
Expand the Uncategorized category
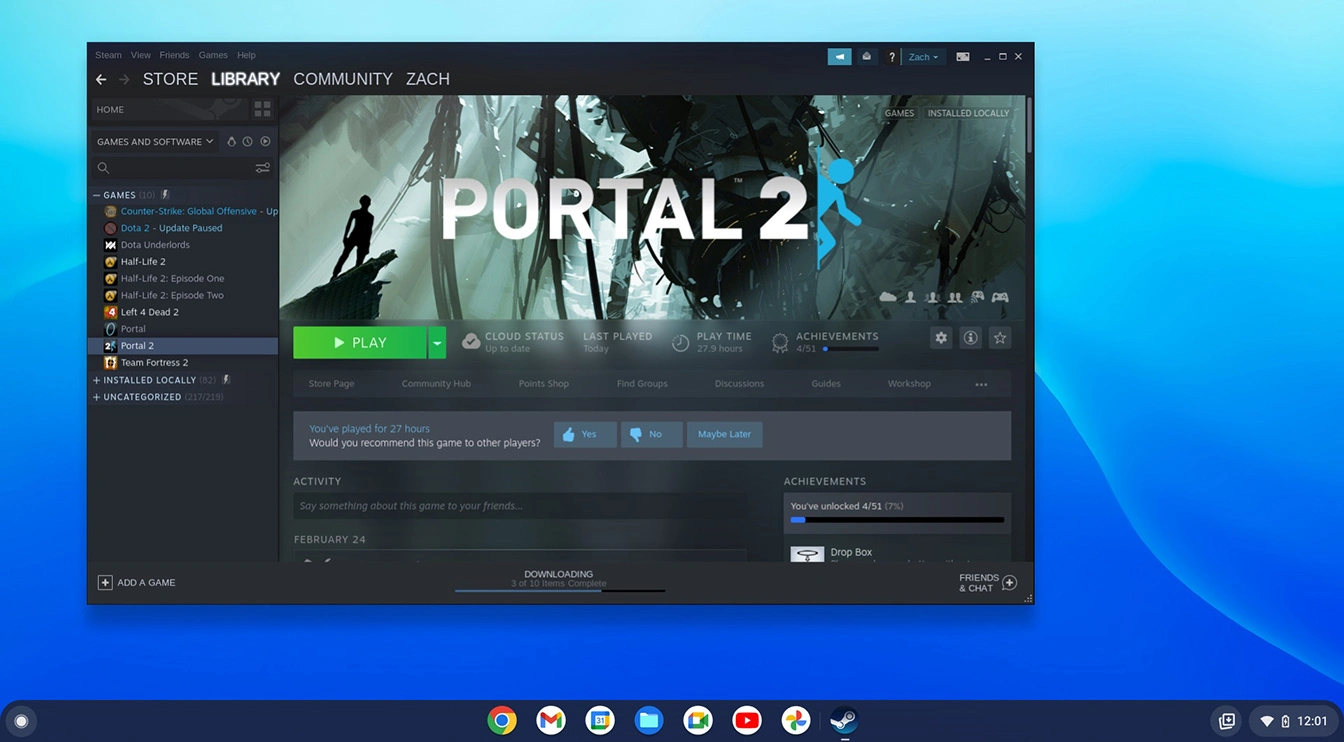point(97,397)
